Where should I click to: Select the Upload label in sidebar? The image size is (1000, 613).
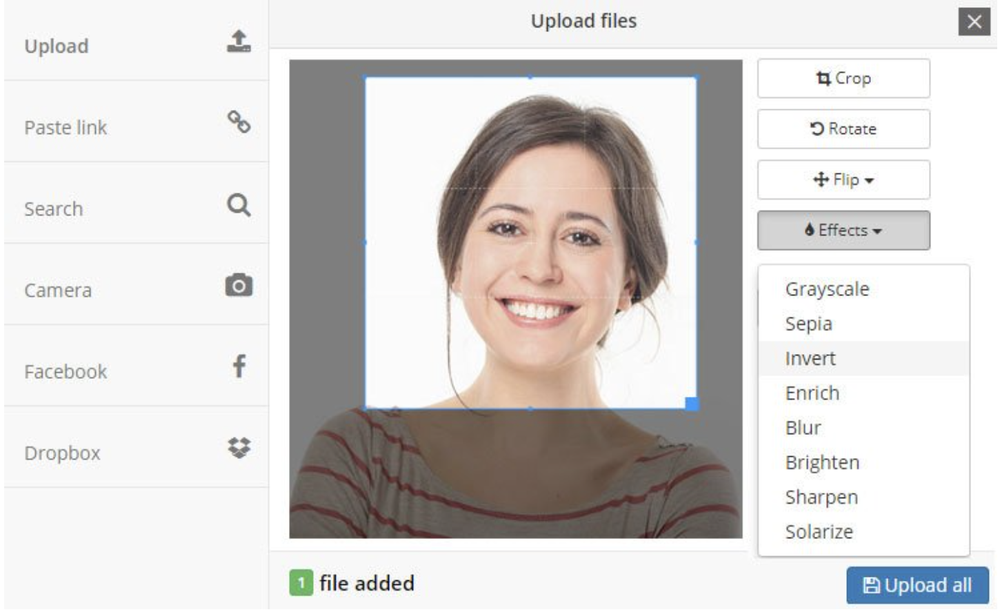click(x=56, y=47)
